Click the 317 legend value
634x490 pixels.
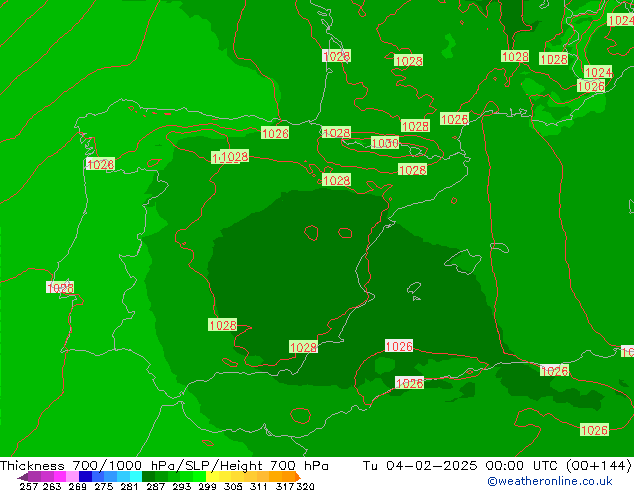285,486
